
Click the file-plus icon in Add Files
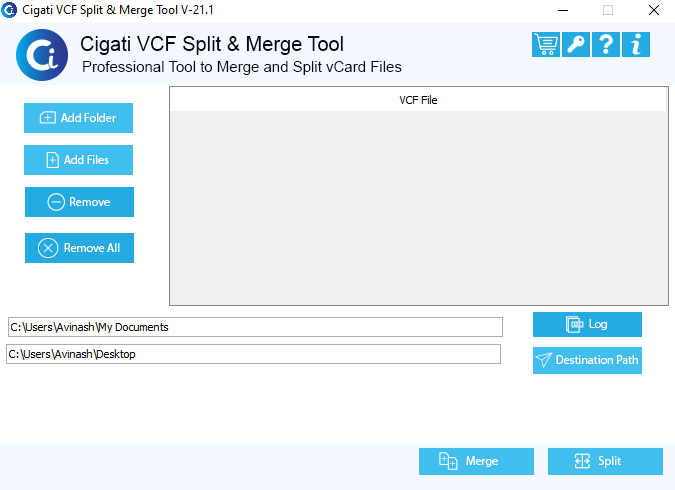[x=53, y=160]
